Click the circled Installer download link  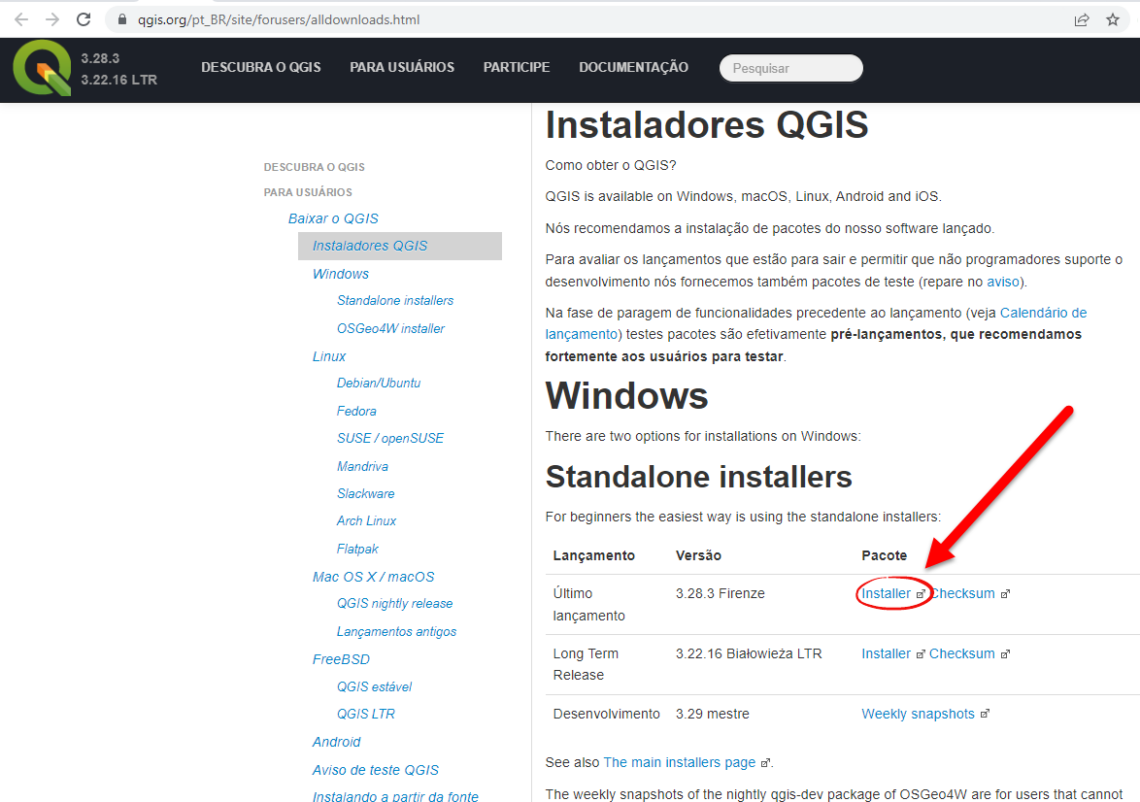click(886, 593)
